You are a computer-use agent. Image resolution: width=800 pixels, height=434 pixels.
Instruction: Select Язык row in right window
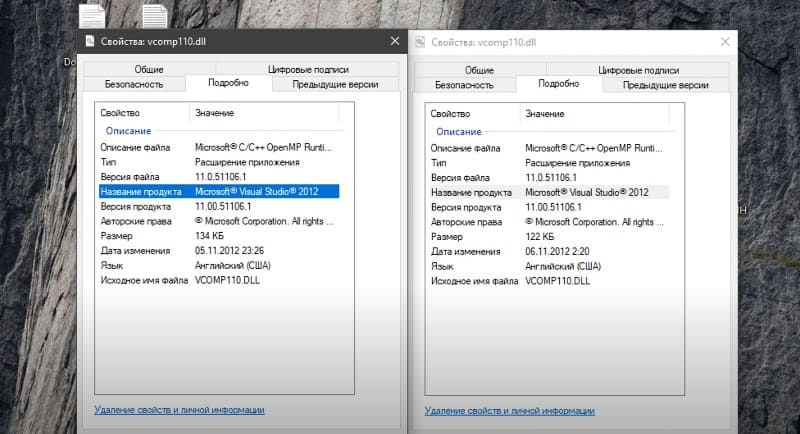pyautogui.click(x=549, y=267)
